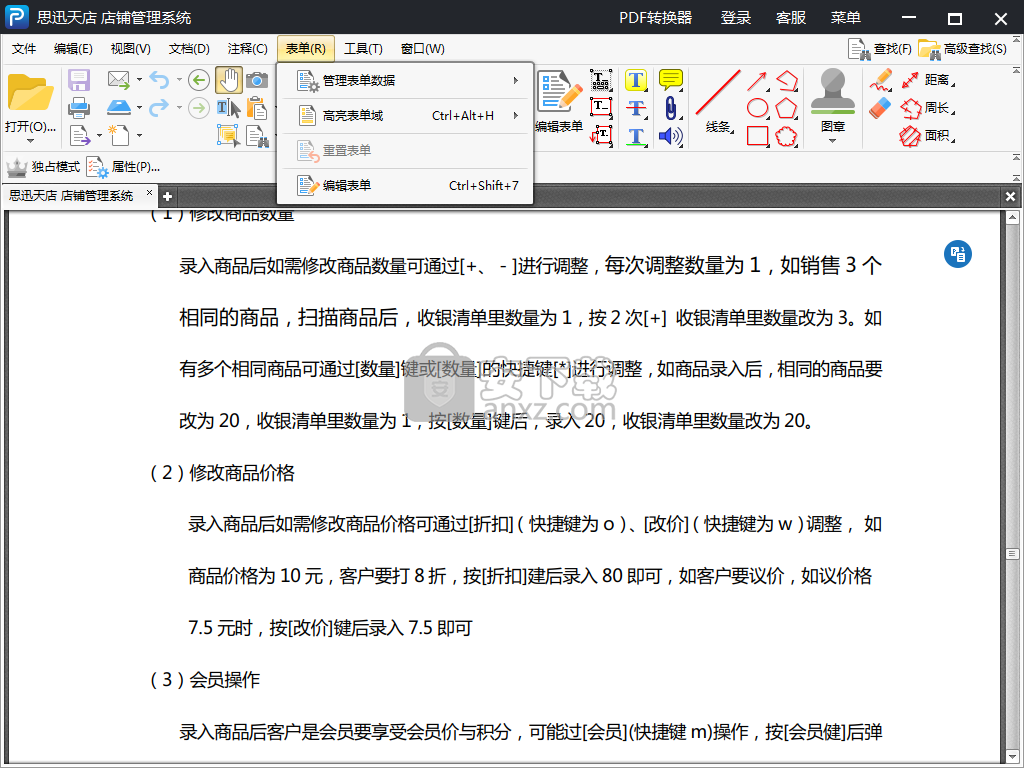1024x768 pixels.
Task: Select the Sound speaker tool
Action: 671,136
